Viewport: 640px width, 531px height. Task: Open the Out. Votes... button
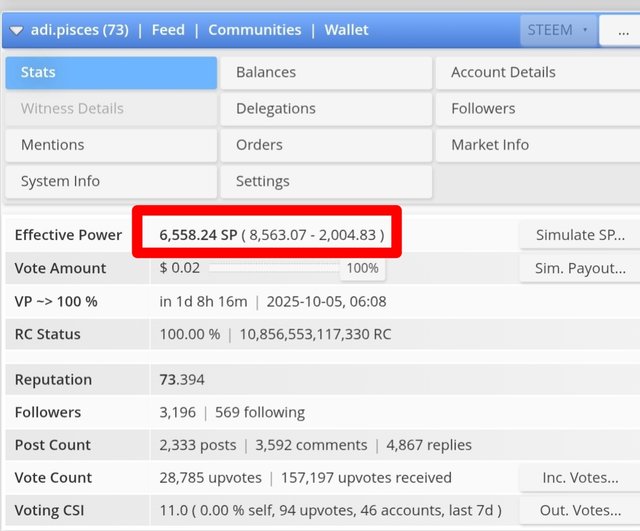[580, 511]
